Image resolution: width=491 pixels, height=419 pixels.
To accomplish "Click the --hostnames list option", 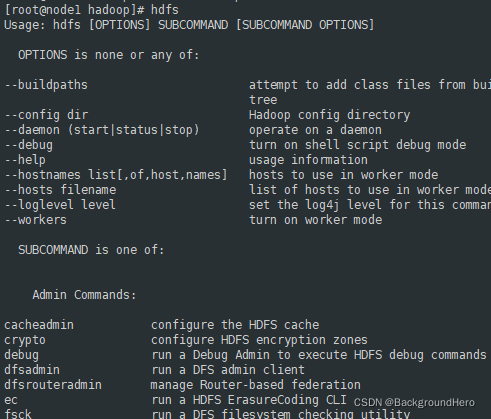I will (x=116, y=175).
